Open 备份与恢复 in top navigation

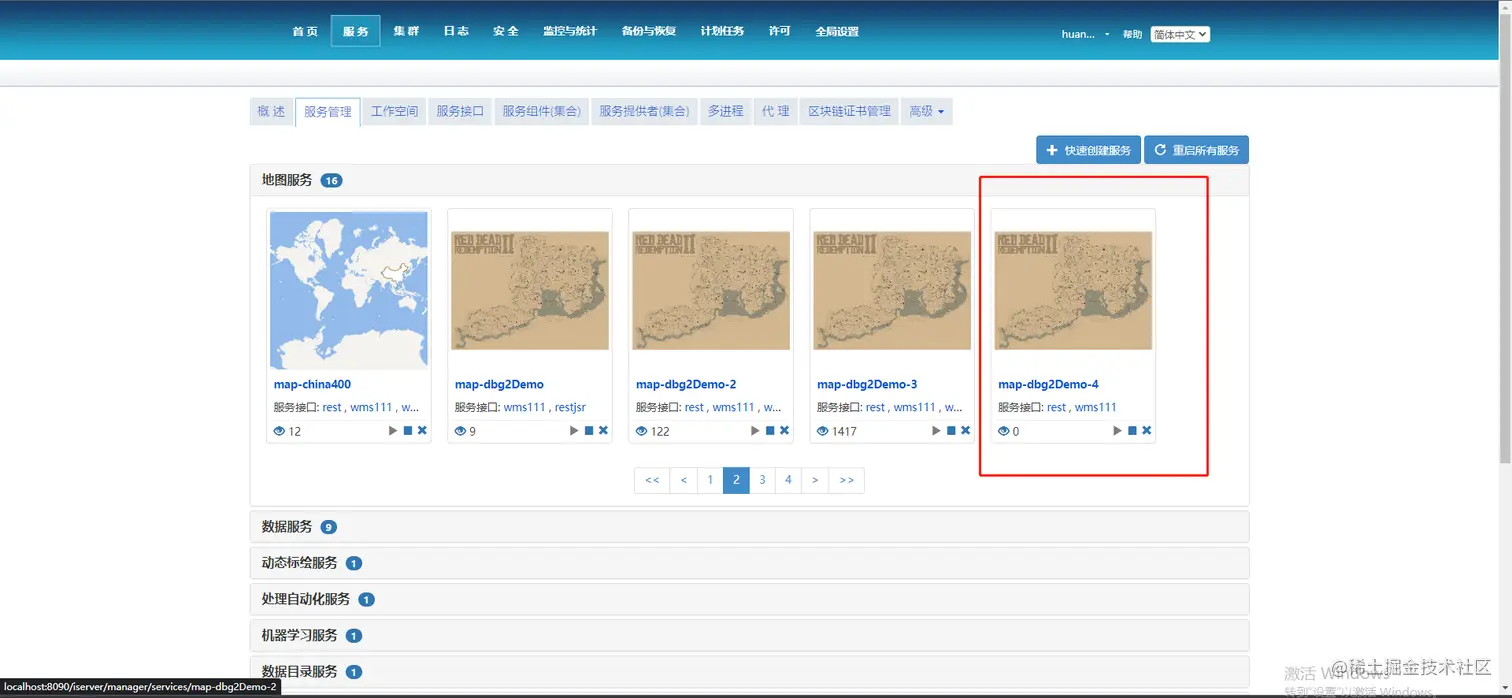coord(649,31)
